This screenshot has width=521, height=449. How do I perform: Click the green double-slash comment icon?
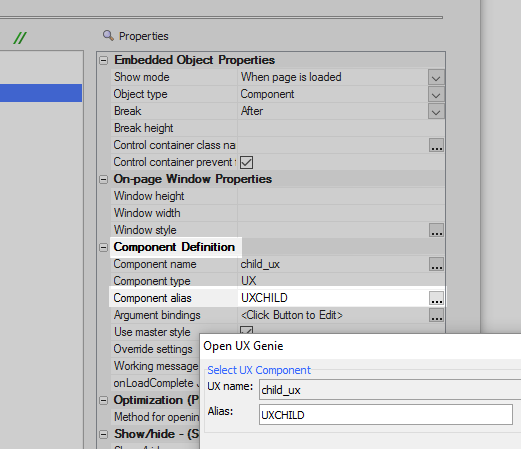point(20,38)
